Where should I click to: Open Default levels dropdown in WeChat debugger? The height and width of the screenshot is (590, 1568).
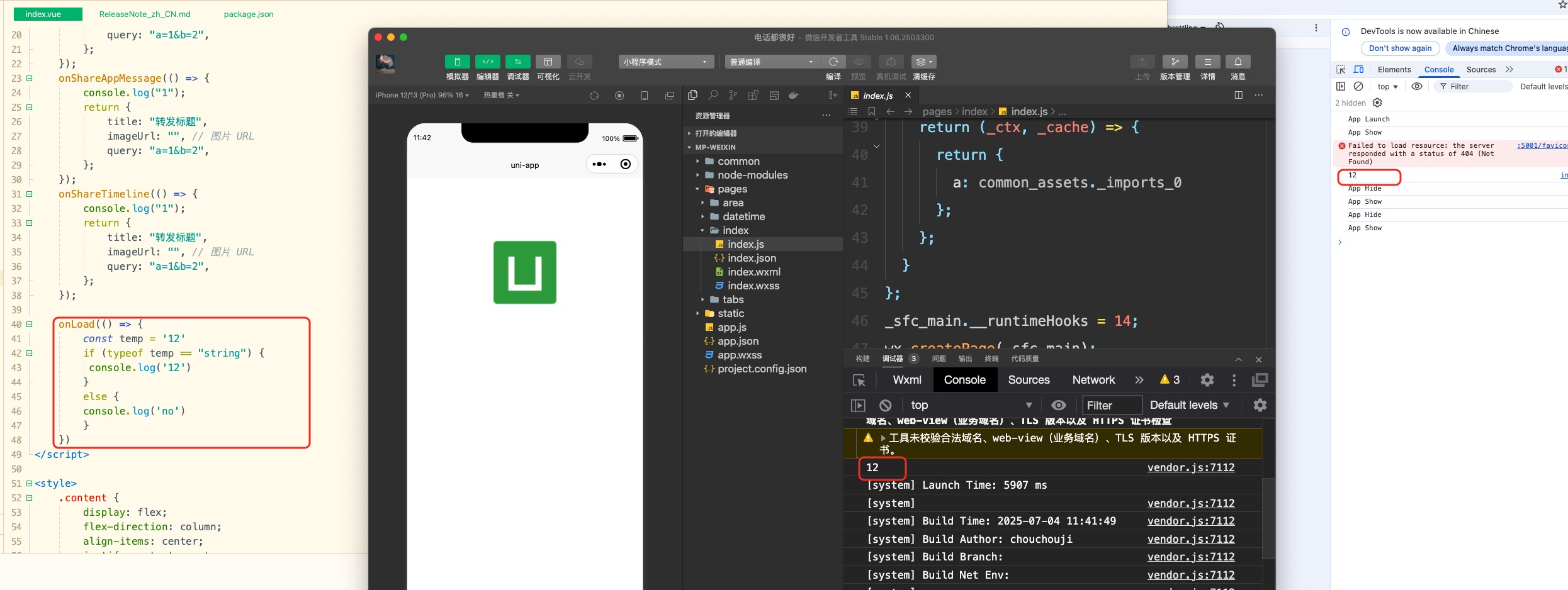click(x=1189, y=405)
